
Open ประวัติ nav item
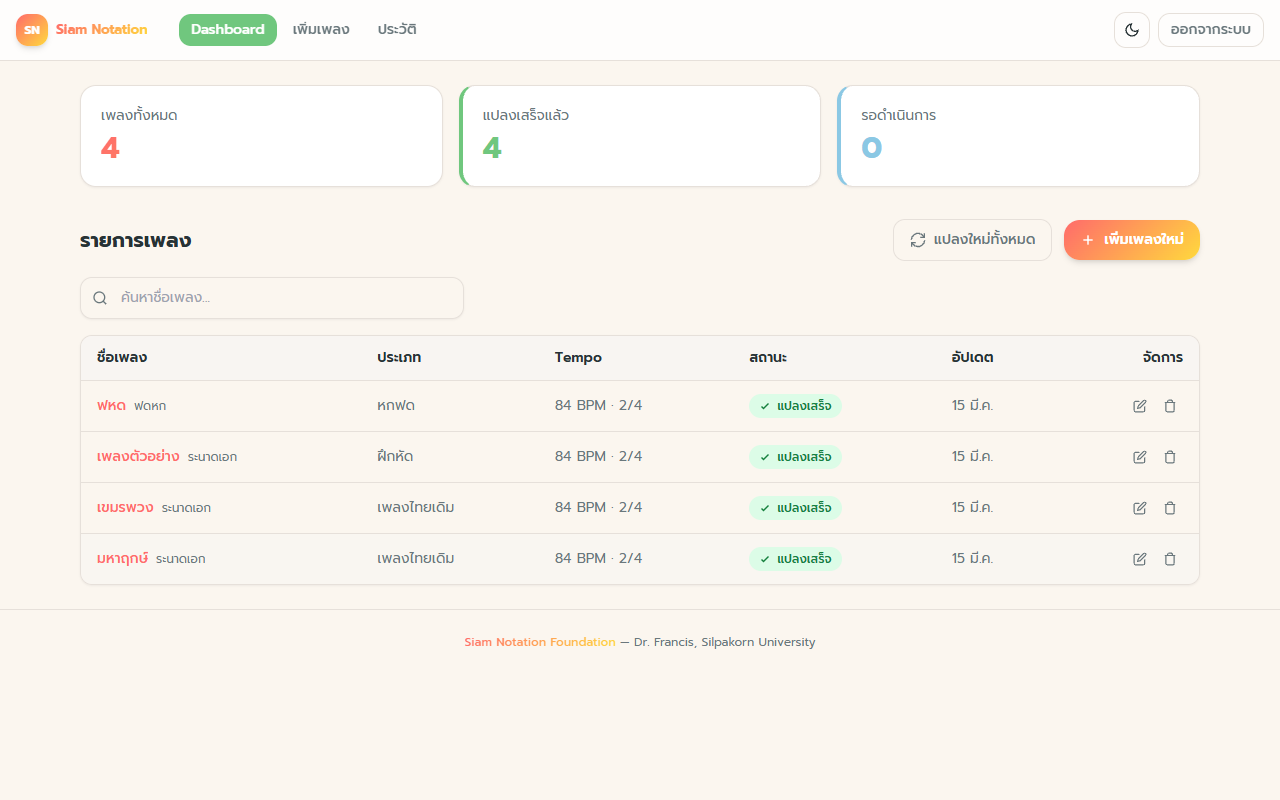[x=397, y=30]
